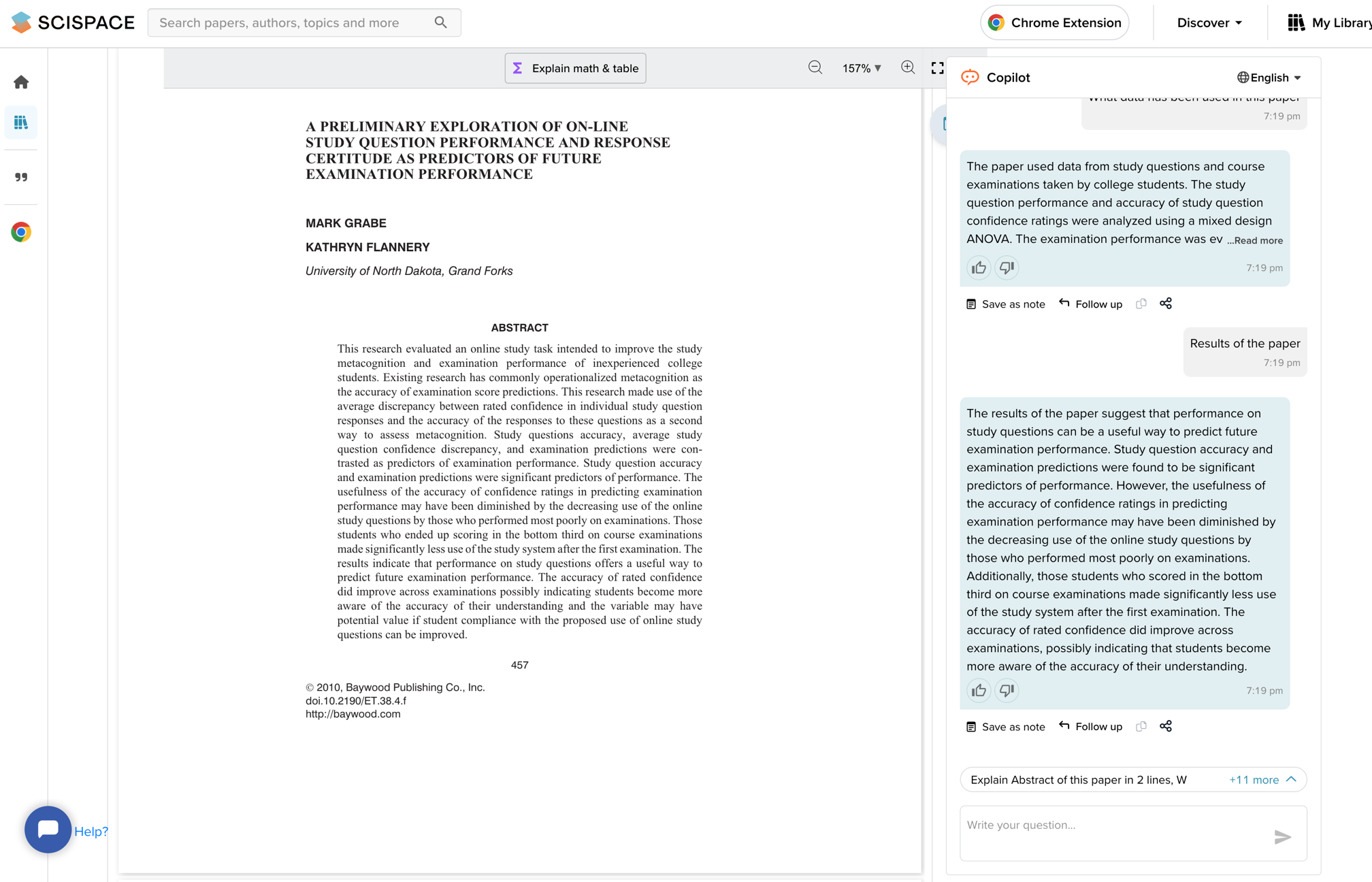The image size is (1372, 882).
Task: Toggle fullscreen view of the PDF
Action: [x=937, y=67]
